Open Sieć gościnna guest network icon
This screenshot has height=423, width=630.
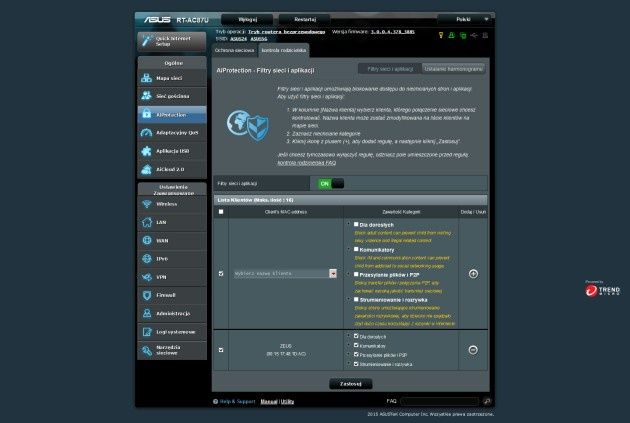(147, 96)
